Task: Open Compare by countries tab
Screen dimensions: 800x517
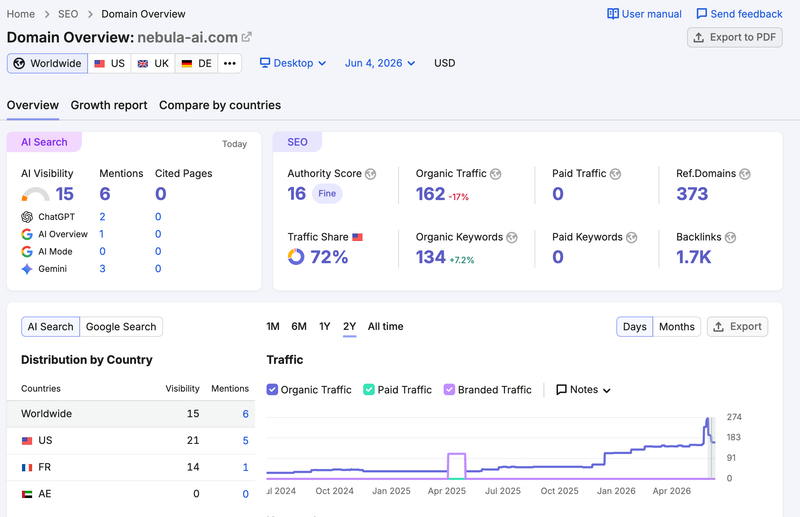Action: click(220, 105)
